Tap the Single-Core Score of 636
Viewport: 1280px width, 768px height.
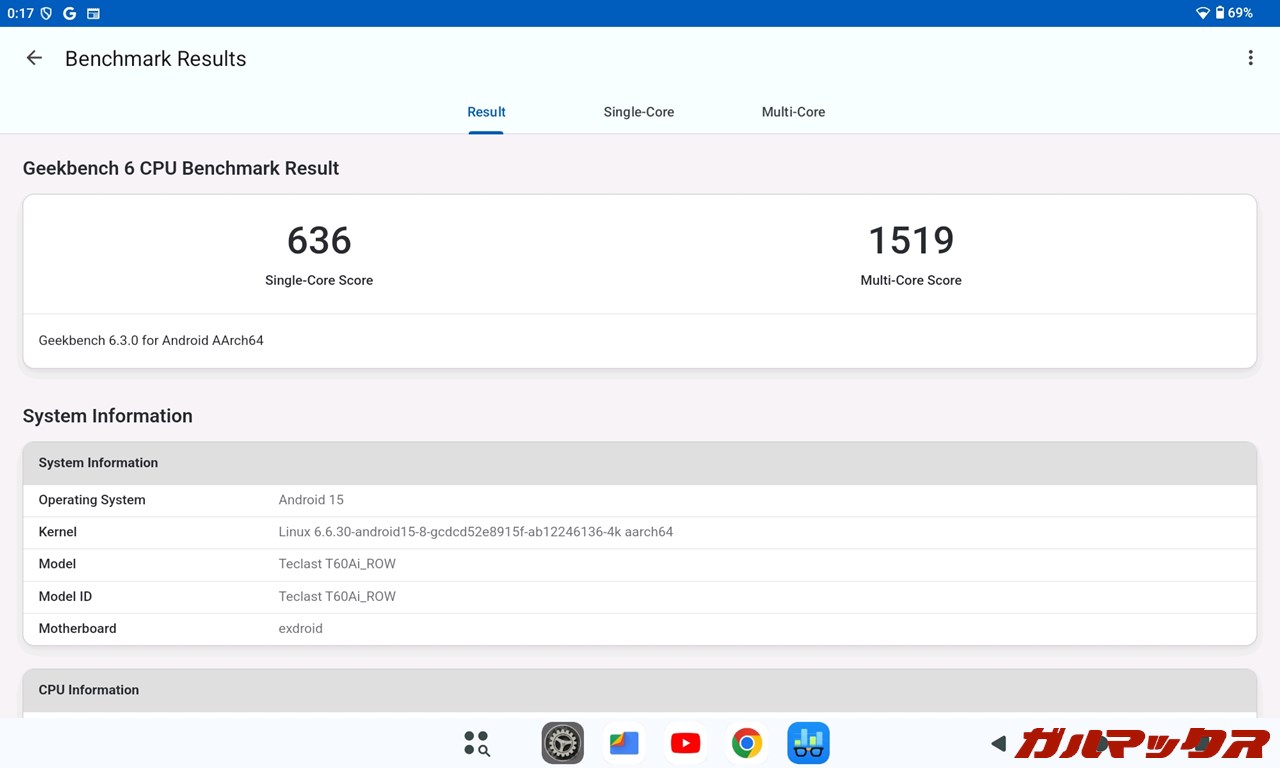click(x=319, y=241)
